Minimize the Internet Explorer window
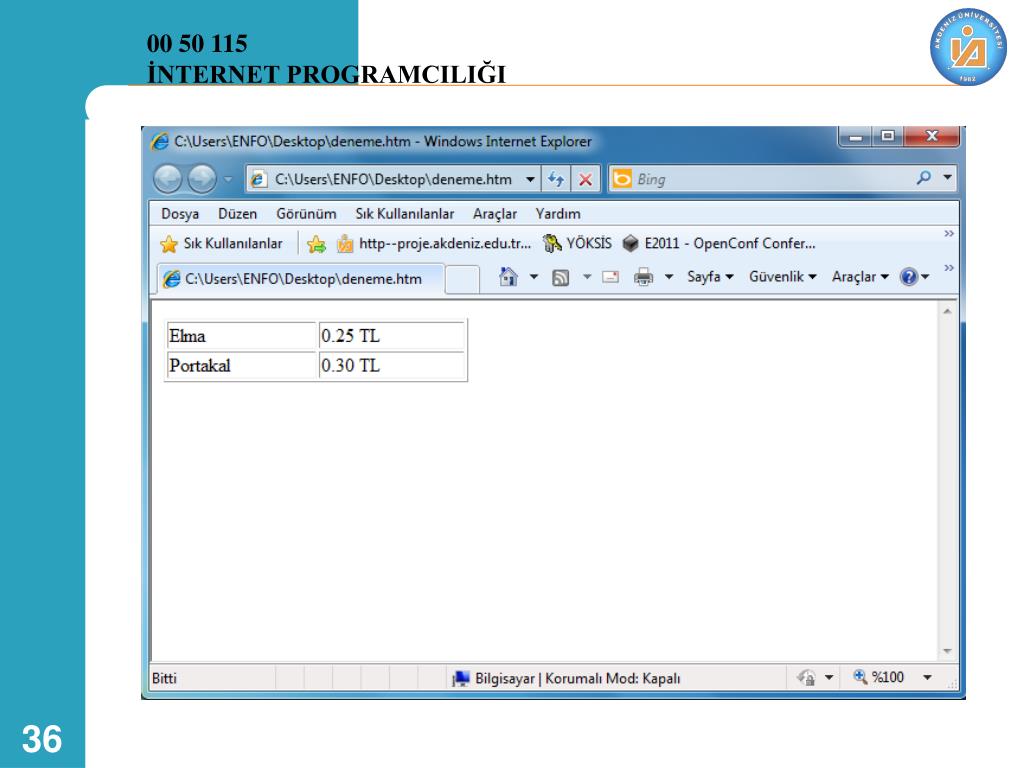 856,136
